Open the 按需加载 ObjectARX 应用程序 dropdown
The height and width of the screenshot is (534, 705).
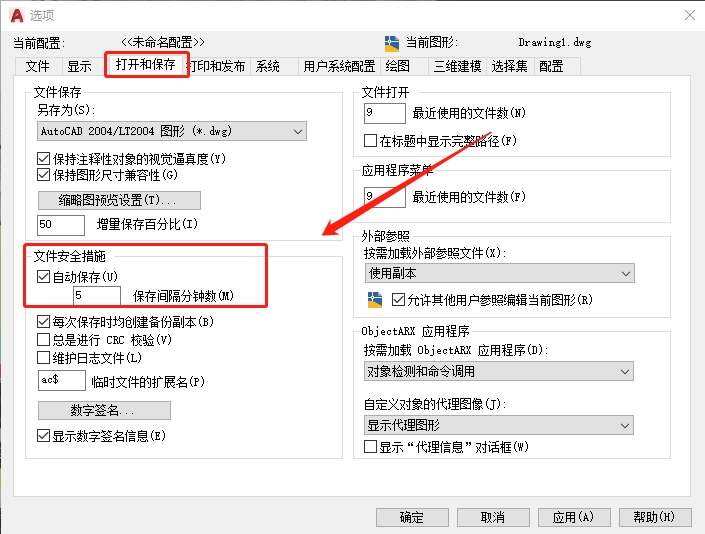point(499,372)
